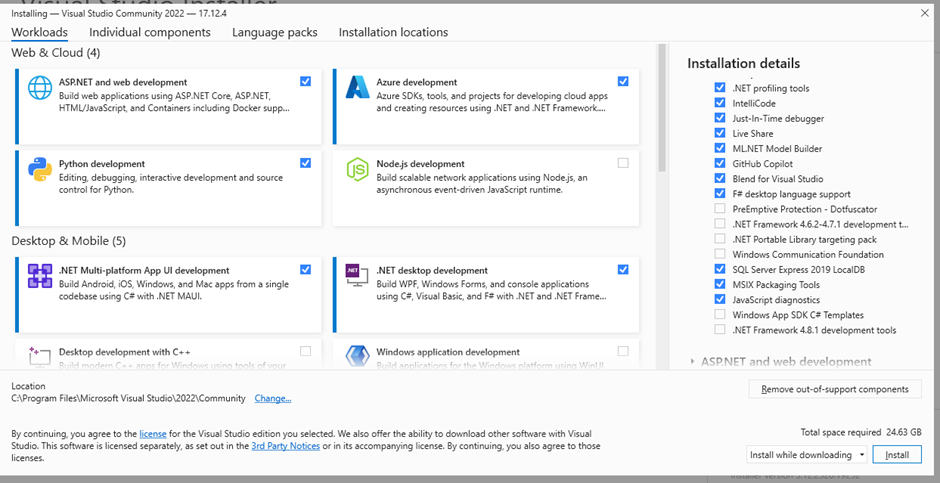Uncheck SQL Server Express 2019 LocalDB

tap(720, 269)
